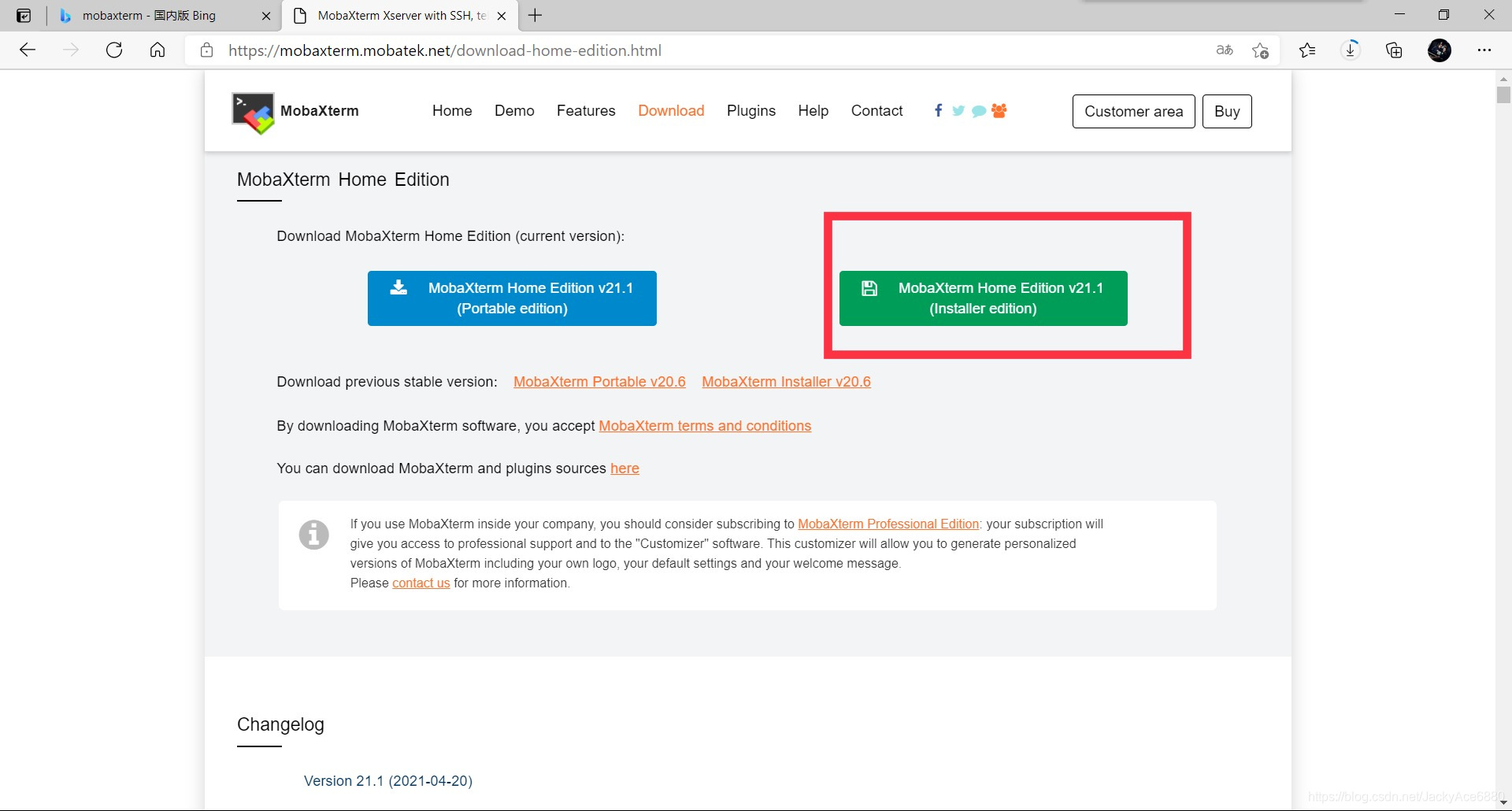Click the MobaXterm brand name text
Viewport: 1512px width, 811px height.
tap(320, 111)
